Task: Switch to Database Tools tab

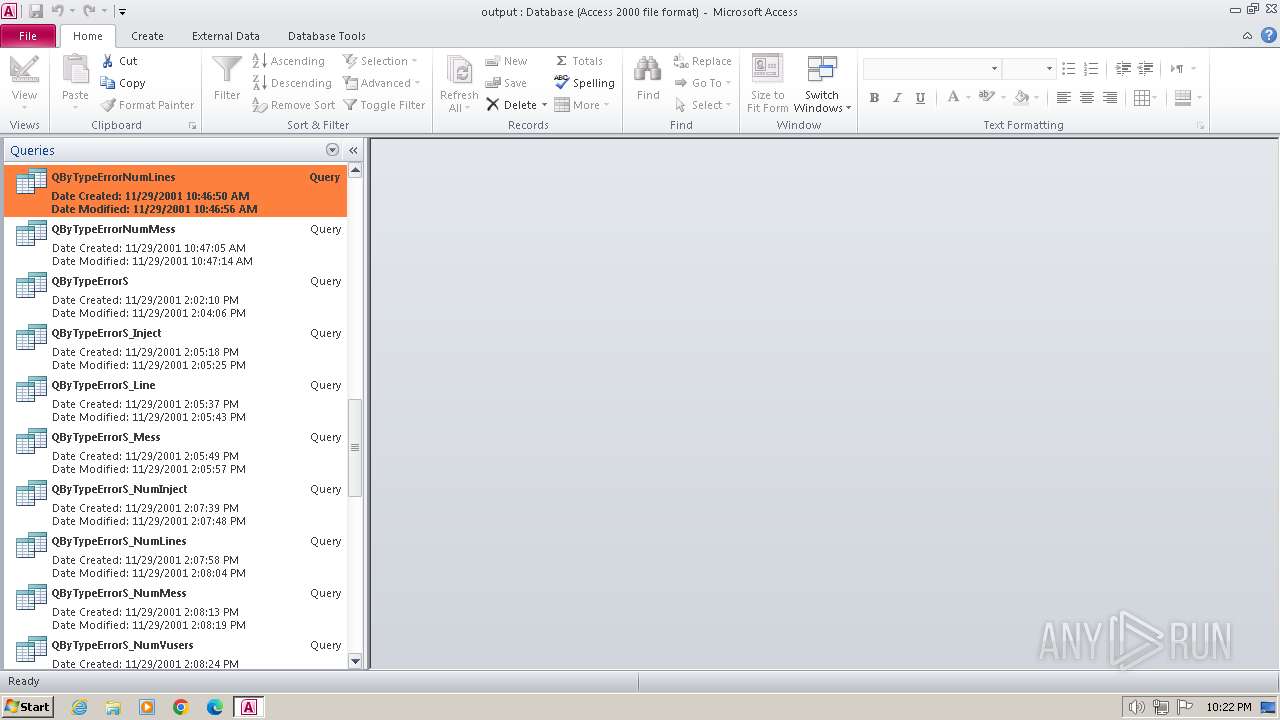Action: pyautogui.click(x=327, y=36)
